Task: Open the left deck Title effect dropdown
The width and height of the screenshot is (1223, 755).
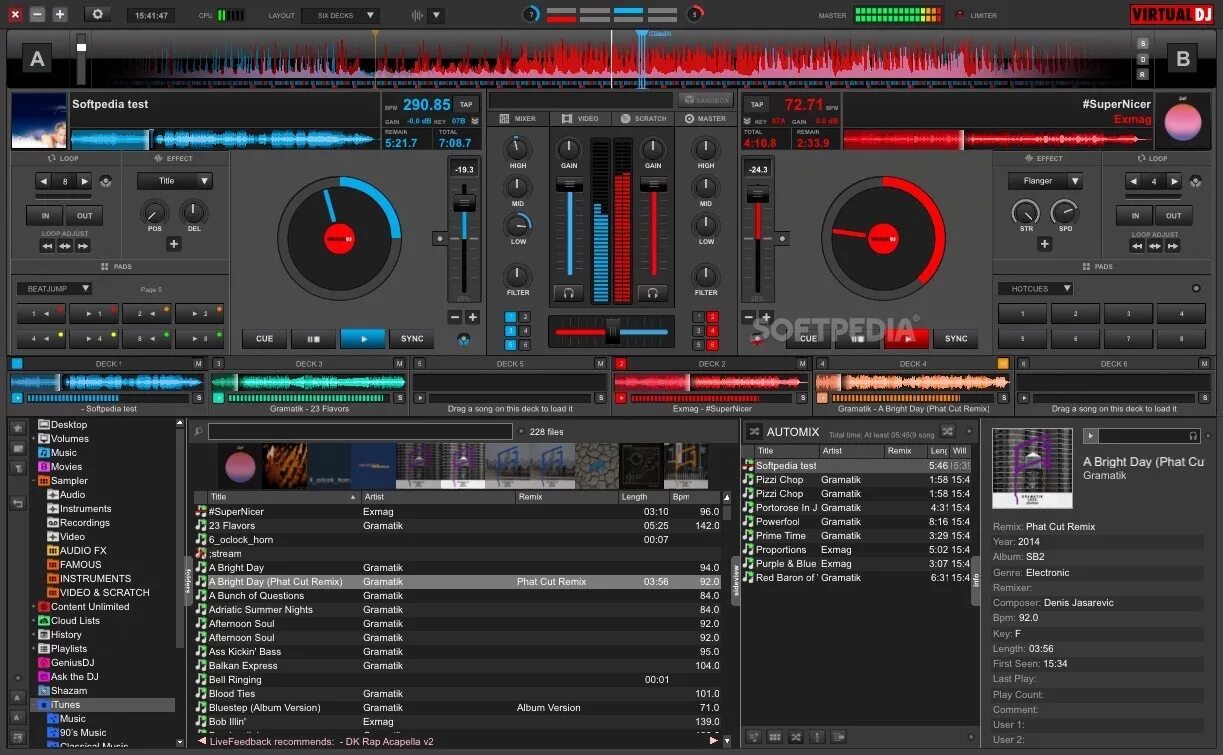Action: click(174, 181)
